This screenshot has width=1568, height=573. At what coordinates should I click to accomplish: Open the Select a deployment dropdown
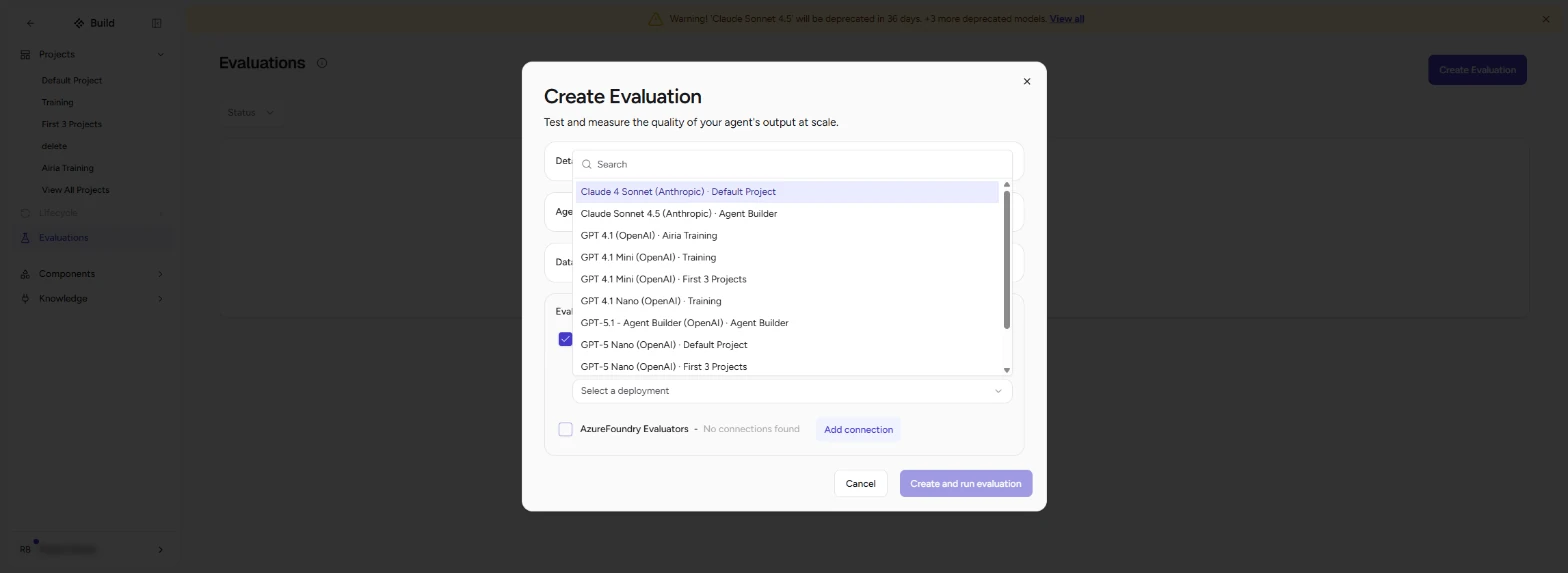(x=792, y=391)
